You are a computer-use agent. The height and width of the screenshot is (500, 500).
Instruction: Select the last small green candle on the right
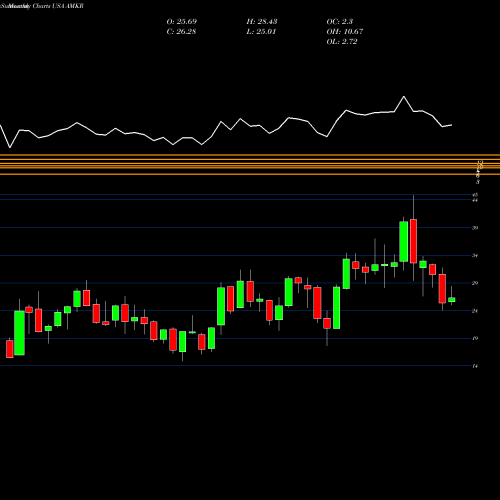coord(452,300)
